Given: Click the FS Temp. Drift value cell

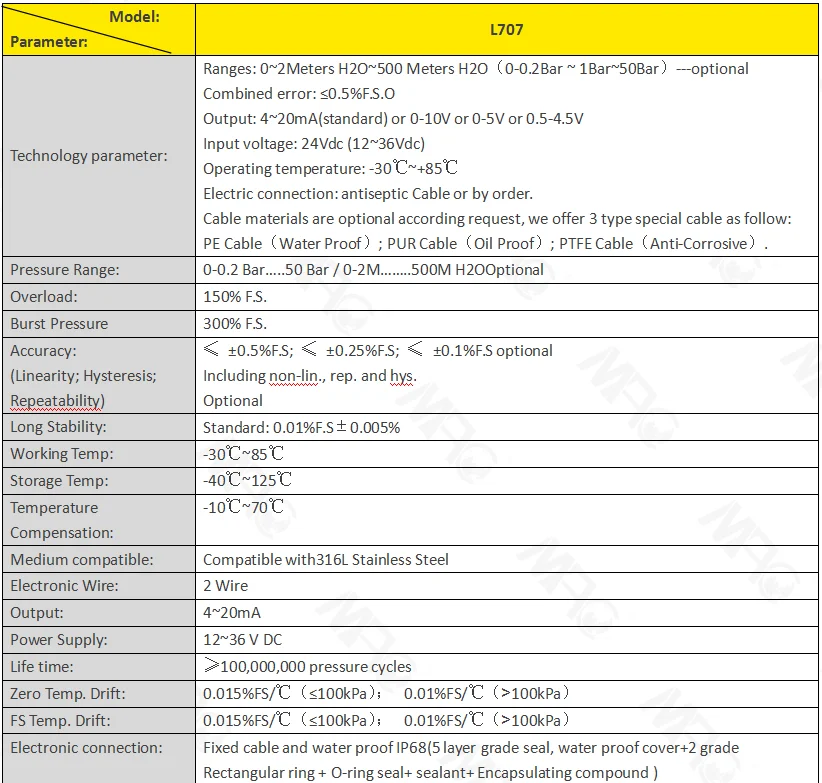Looking at the screenshot, I should coord(506,720).
